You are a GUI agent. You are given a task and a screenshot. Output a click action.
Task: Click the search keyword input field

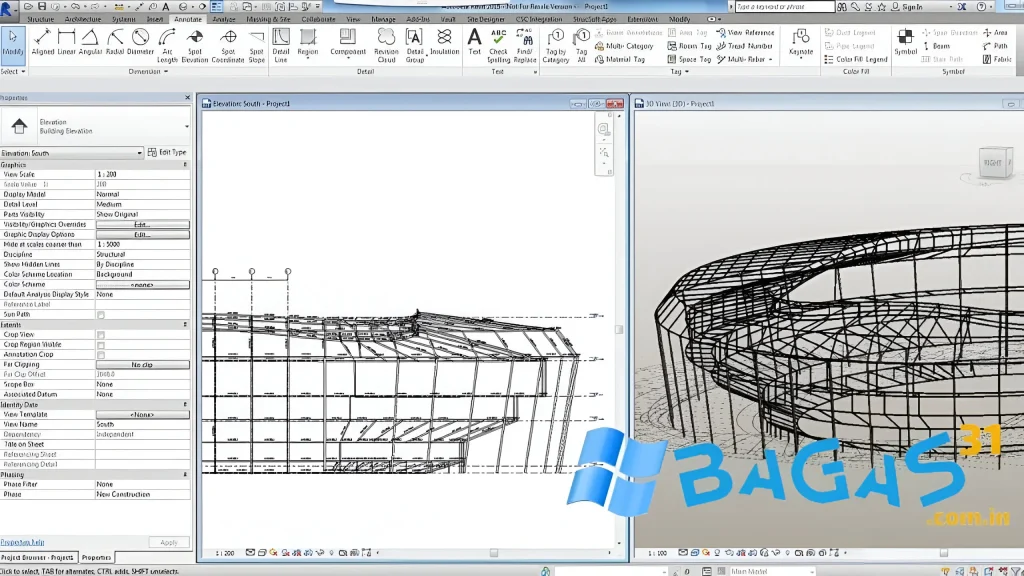(x=784, y=7)
